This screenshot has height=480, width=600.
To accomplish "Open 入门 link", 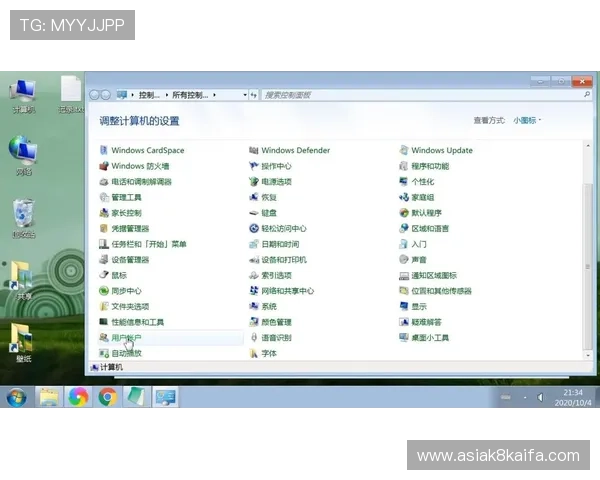I will coord(419,244).
